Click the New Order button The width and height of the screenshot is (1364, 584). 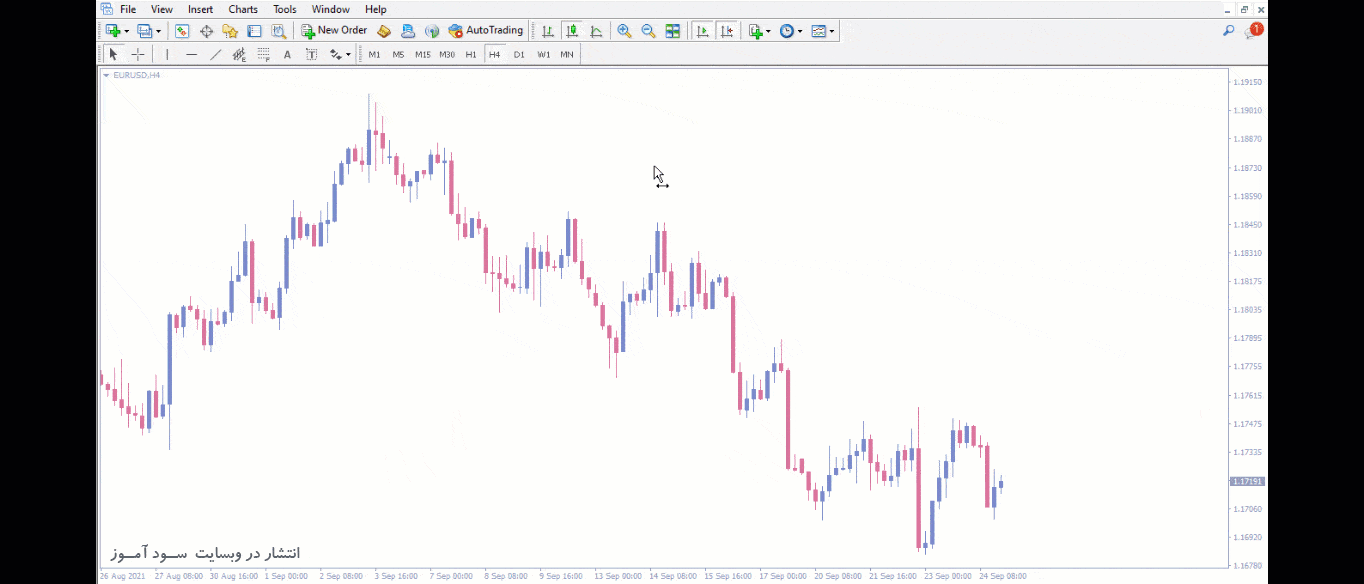(x=334, y=31)
